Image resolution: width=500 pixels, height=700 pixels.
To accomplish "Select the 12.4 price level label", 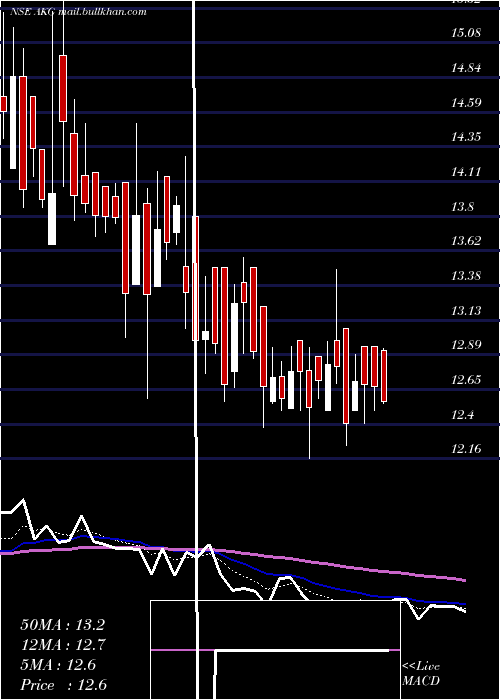I will click(x=462, y=415).
